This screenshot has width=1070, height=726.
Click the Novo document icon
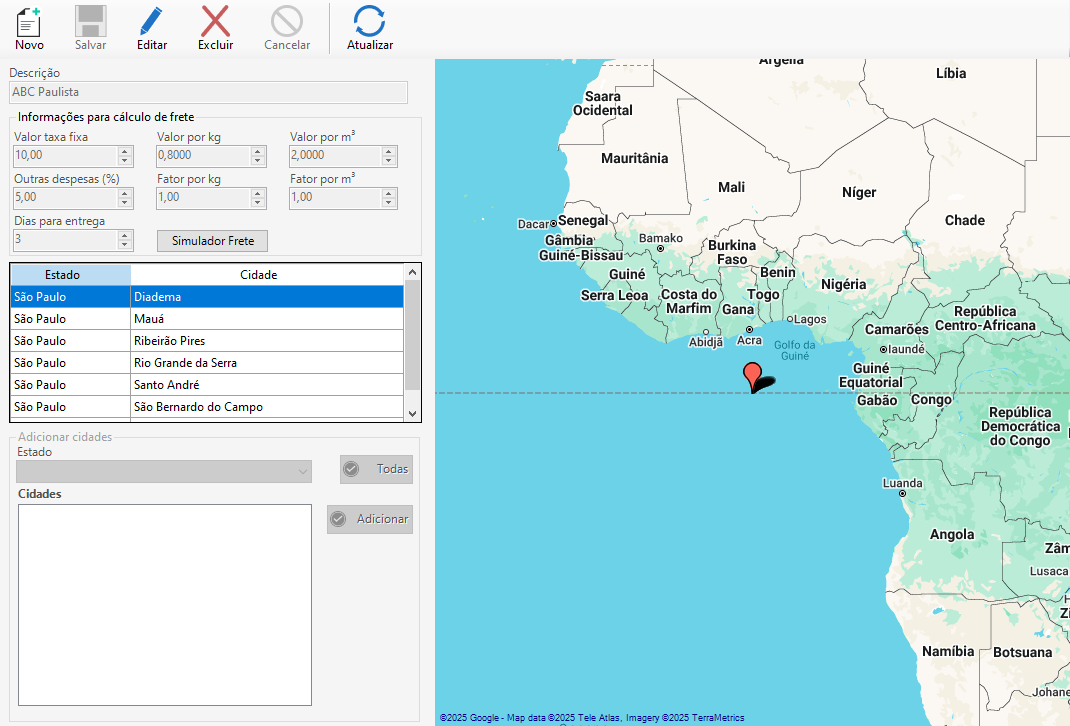(29, 21)
